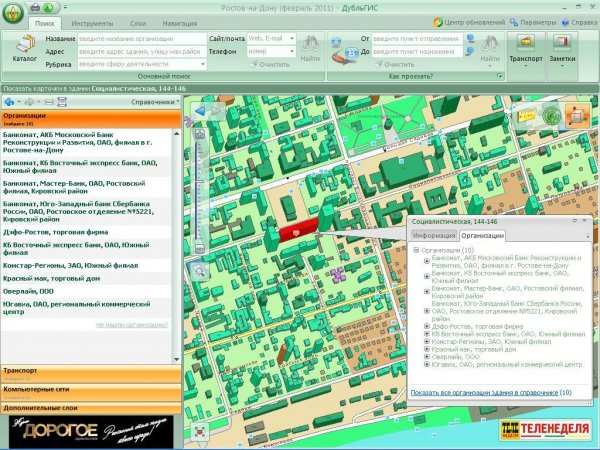
Task: Click the map zoom slider track
Action: click(x=199, y=191)
